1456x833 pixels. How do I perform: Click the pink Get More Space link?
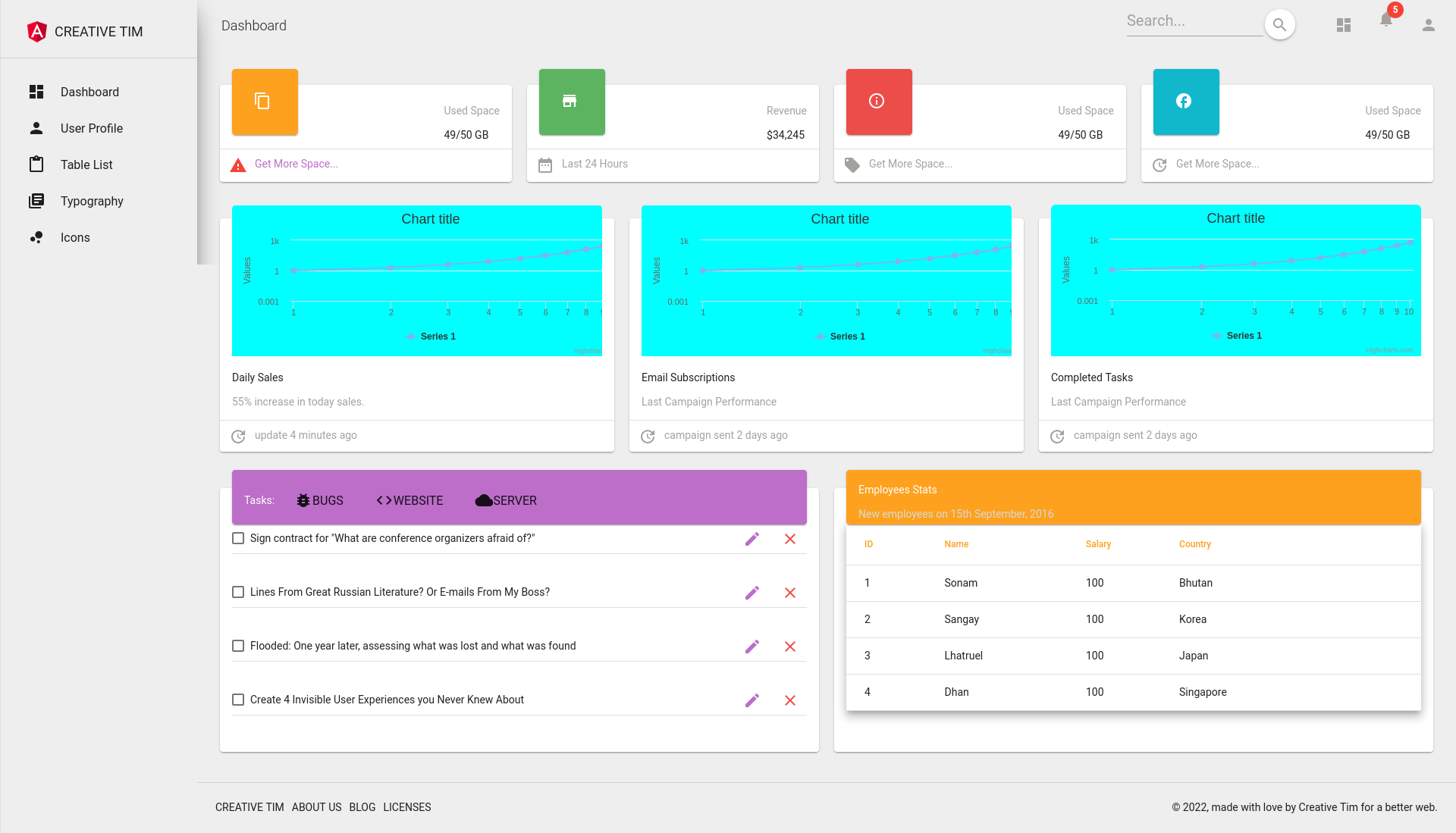coord(296,164)
